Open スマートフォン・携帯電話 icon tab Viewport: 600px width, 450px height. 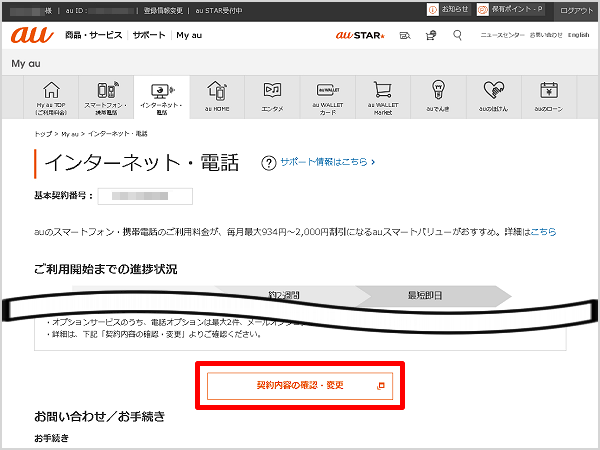106,98
